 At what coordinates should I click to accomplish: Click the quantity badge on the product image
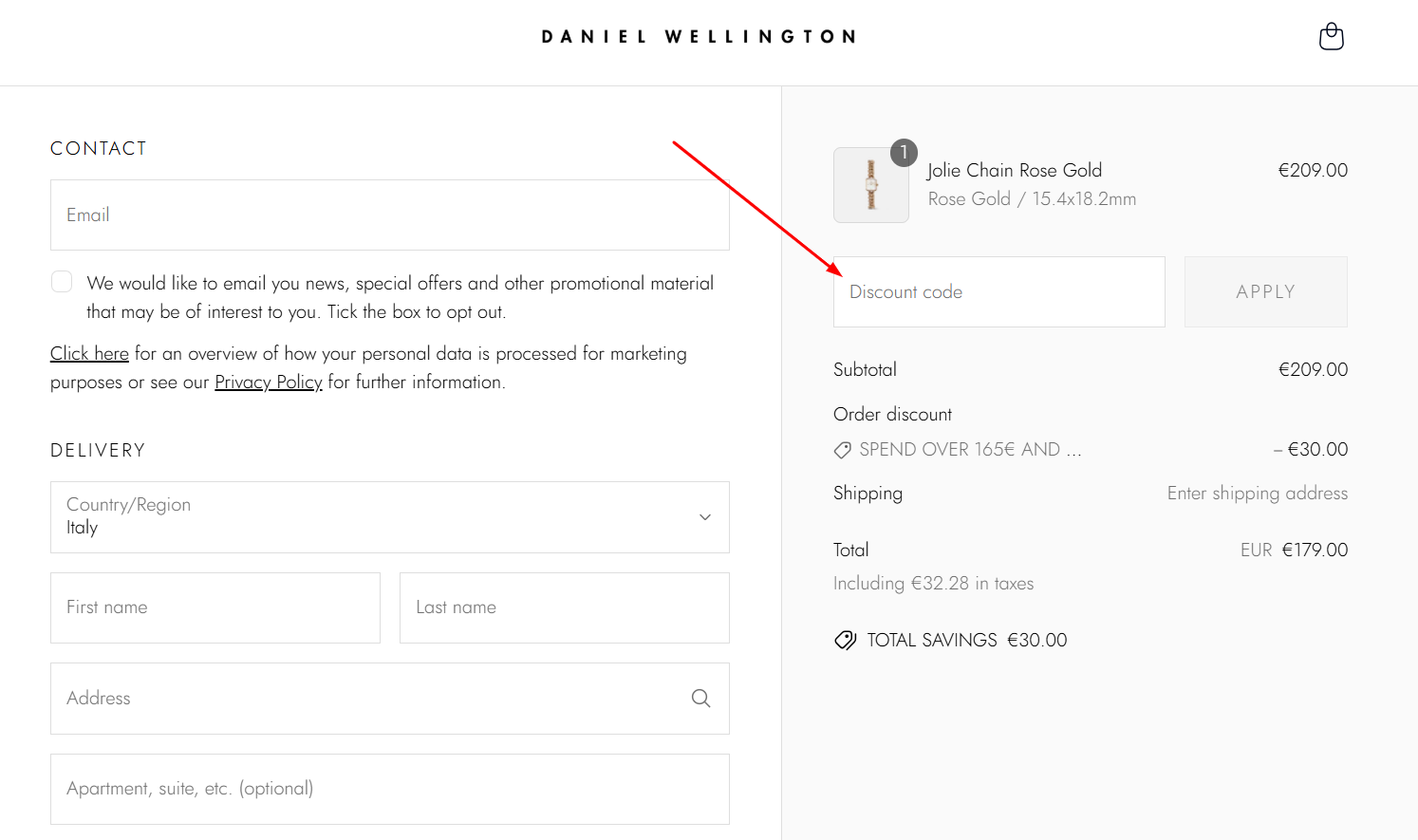(904, 152)
